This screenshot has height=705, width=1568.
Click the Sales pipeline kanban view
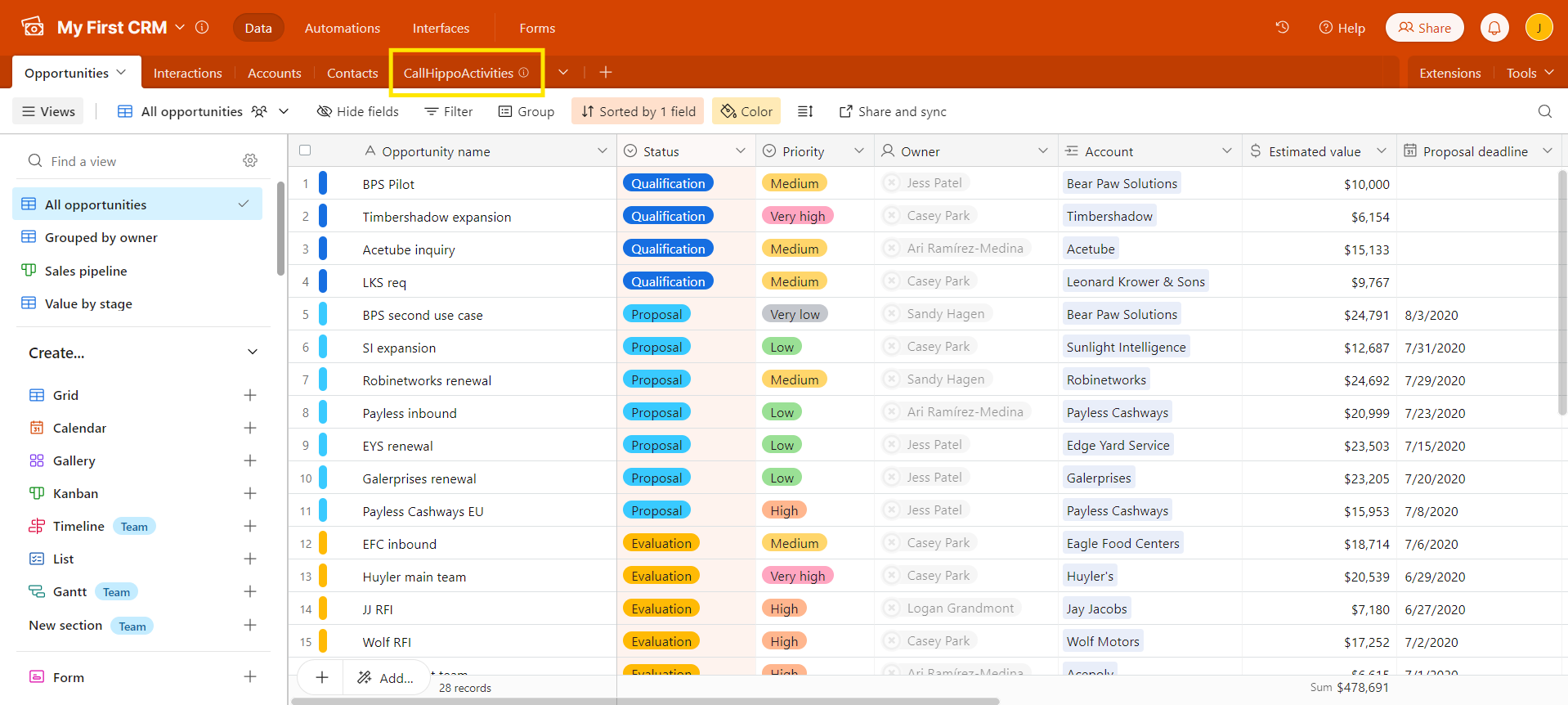tap(85, 271)
